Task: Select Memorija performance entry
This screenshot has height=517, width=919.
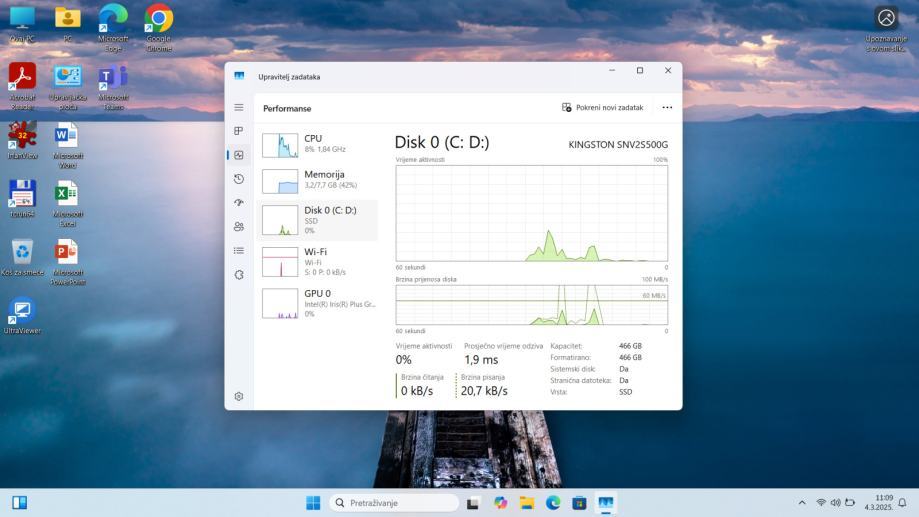Action: (x=317, y=181)
